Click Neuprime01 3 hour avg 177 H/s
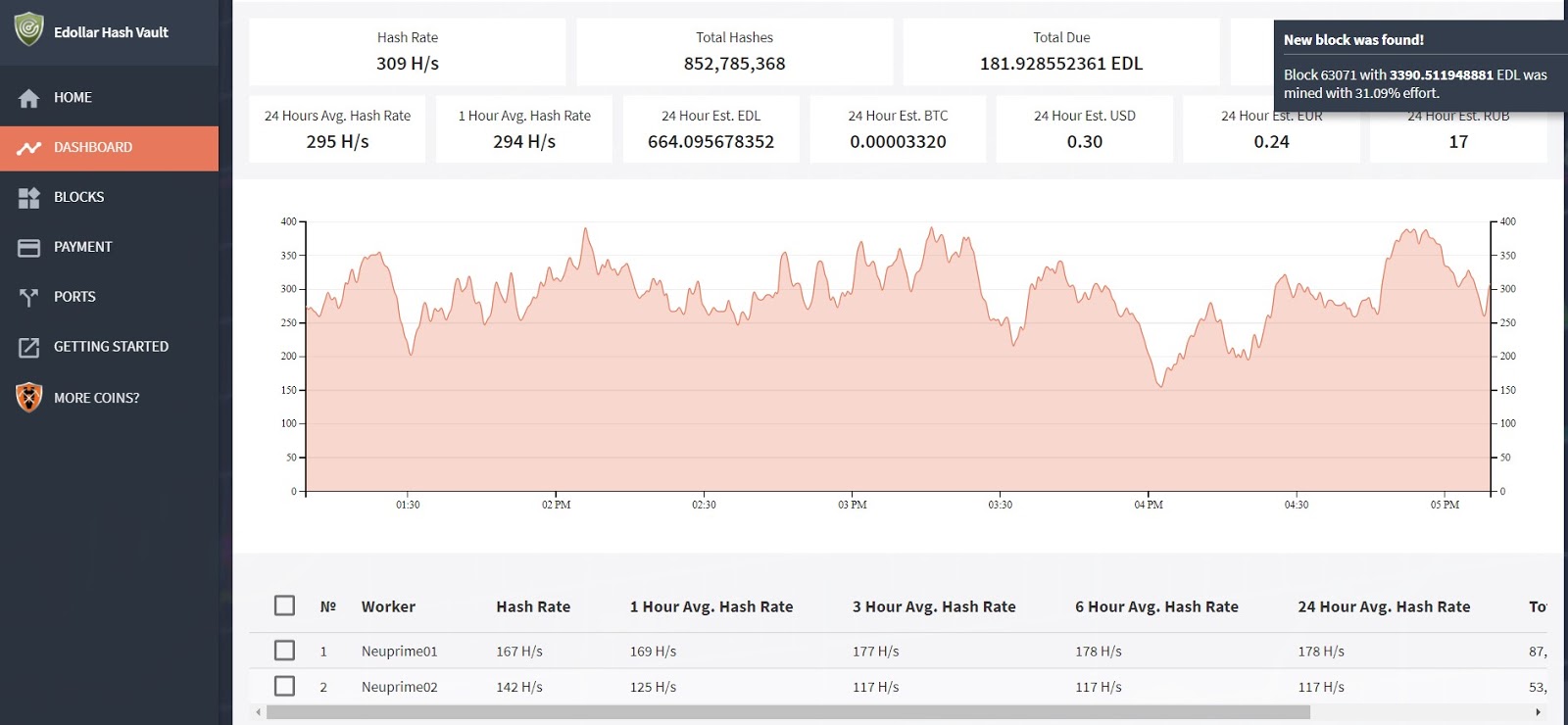Screen dimensions: 1568x725 [x=875, y=652]
